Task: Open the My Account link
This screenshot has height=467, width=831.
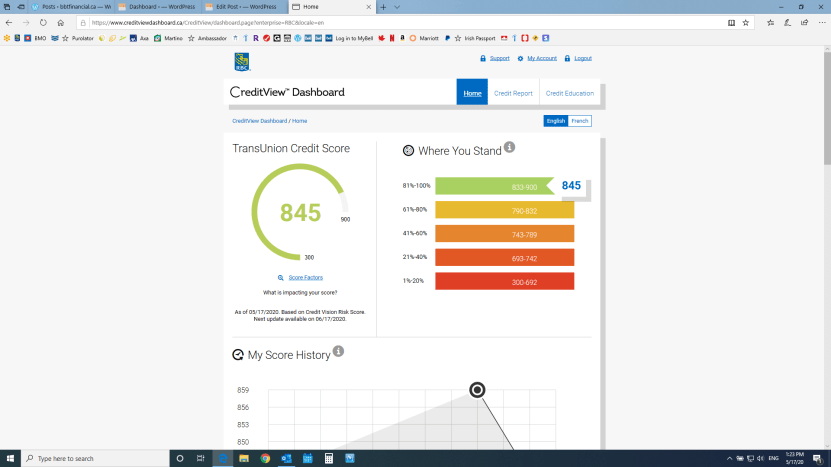Action: pyautogui.click(x=541, y=58)
